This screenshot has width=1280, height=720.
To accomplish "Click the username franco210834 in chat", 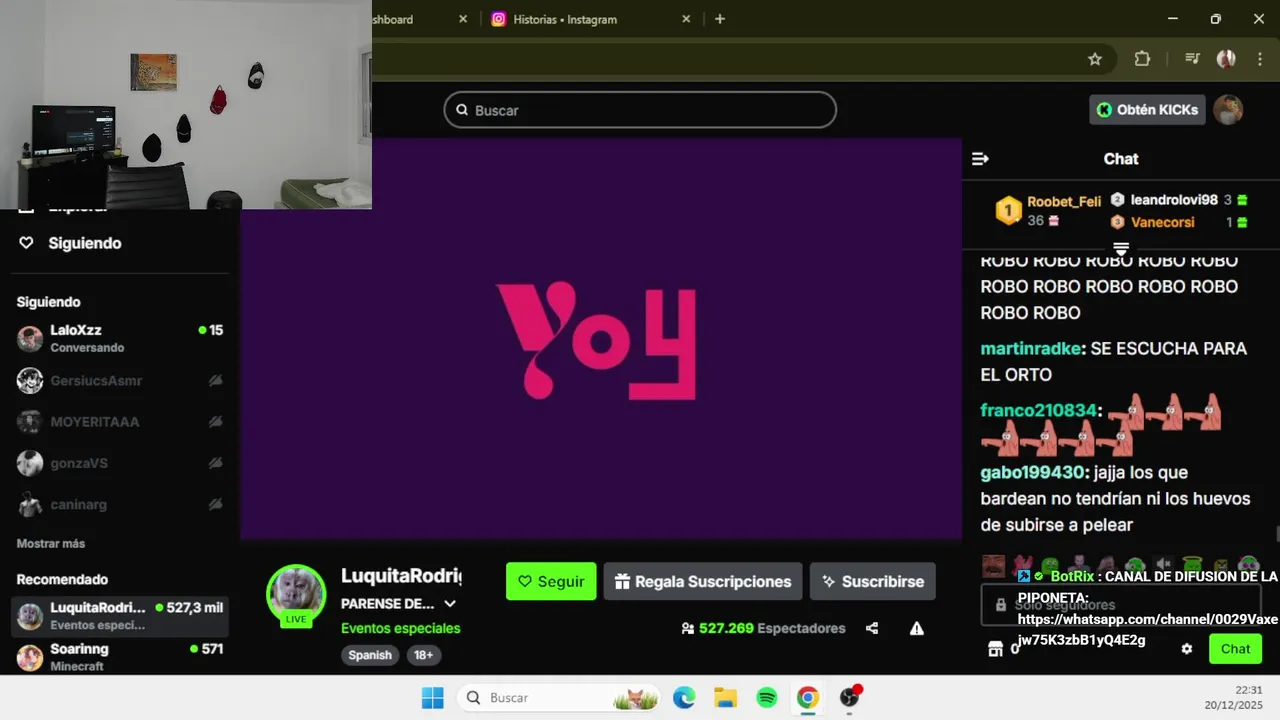I will (1039, 411).
